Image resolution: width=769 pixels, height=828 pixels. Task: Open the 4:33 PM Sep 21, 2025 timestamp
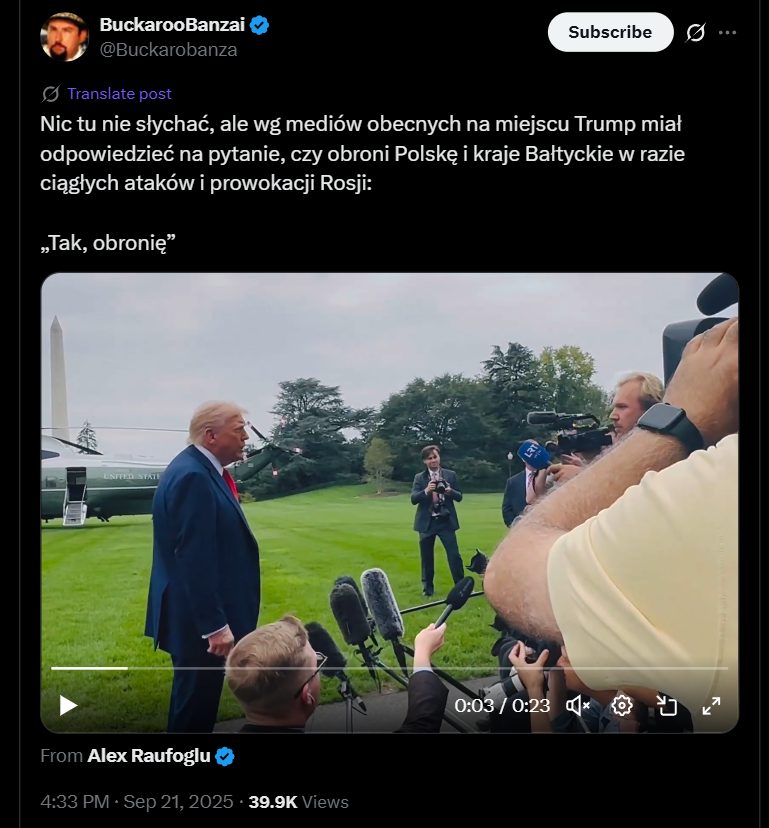pos(137,801)
